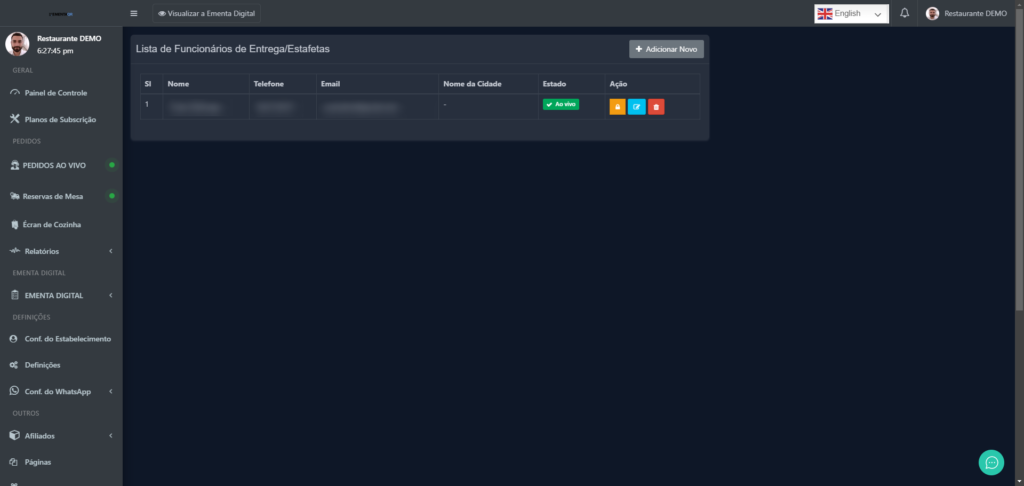This screenshot has height=486, width=1024.
Task: Click the hamburger menu icon in top bar
Action: [x=134, y=14]
